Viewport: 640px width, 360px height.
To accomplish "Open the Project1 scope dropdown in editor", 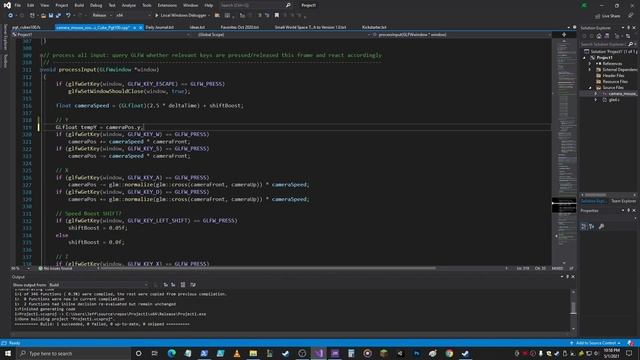I will point(100,35).
